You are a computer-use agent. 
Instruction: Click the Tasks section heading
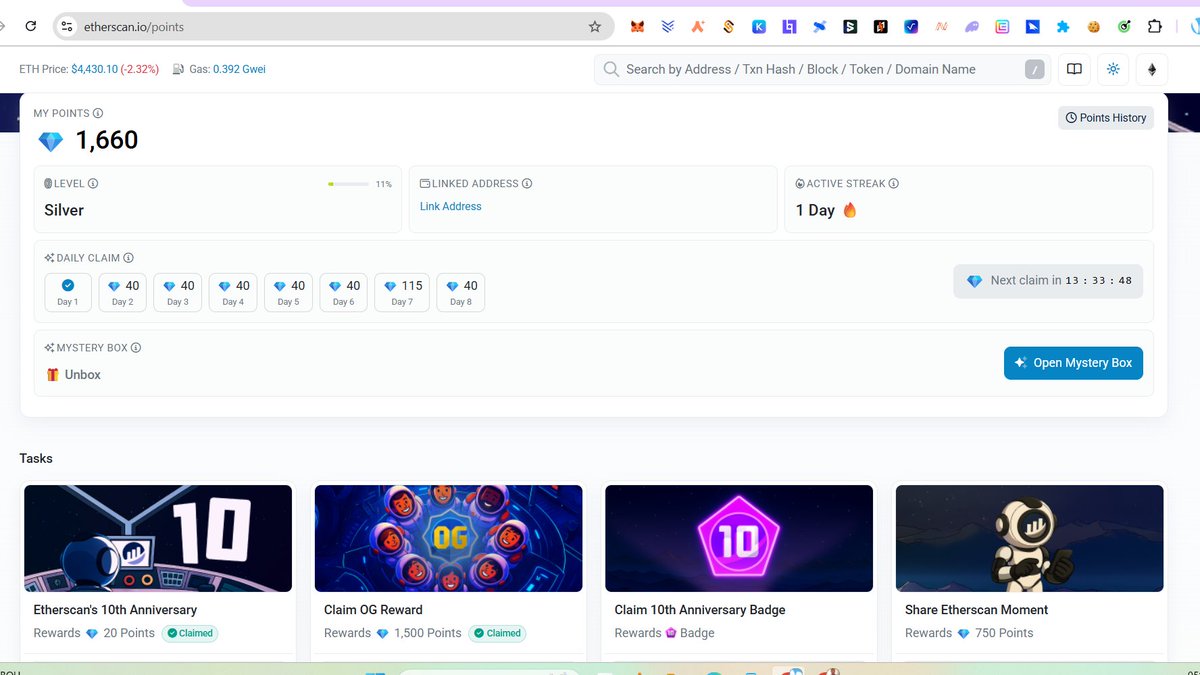[x=36, y=458]
